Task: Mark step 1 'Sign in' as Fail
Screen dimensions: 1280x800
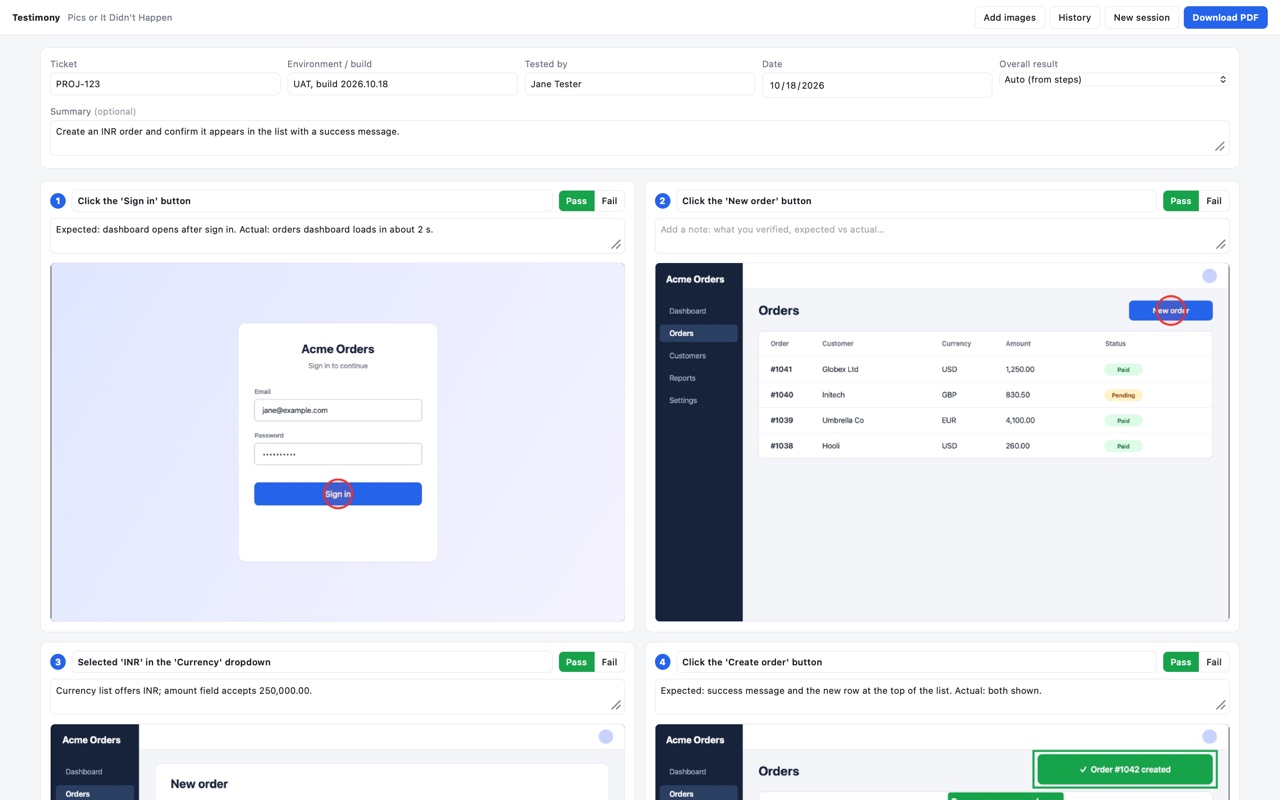Action: [609, 201]
